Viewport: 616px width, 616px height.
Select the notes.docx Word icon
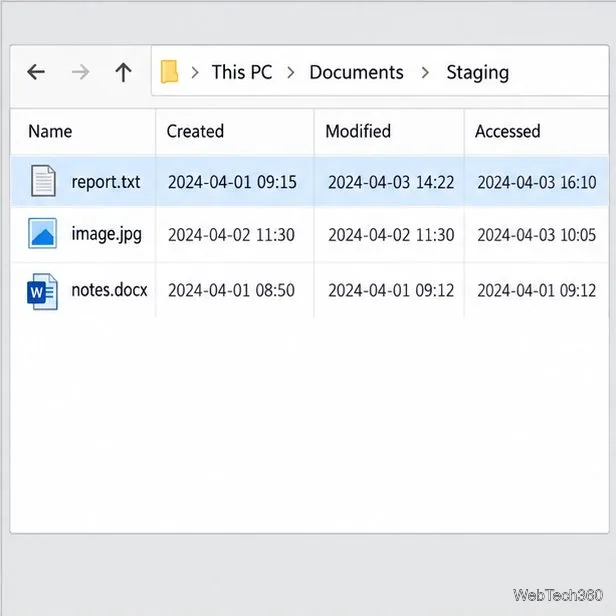pos(42,292)
